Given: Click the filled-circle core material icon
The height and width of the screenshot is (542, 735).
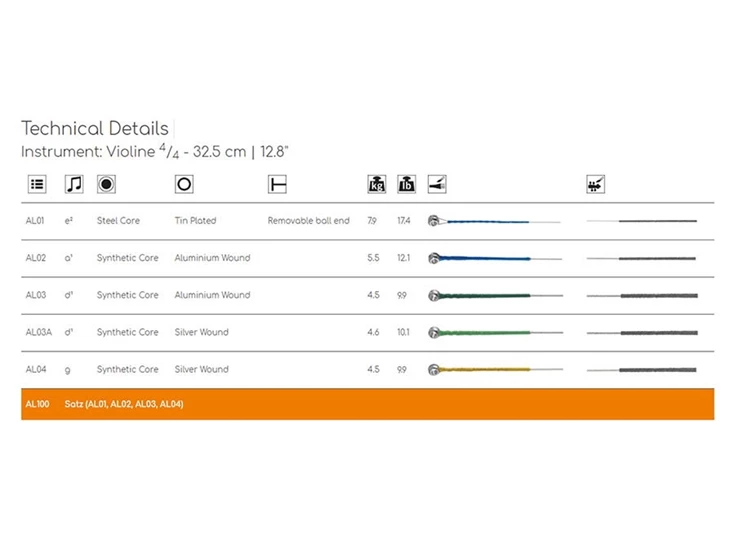Looking at the screenshot, I should coord(105,184).
